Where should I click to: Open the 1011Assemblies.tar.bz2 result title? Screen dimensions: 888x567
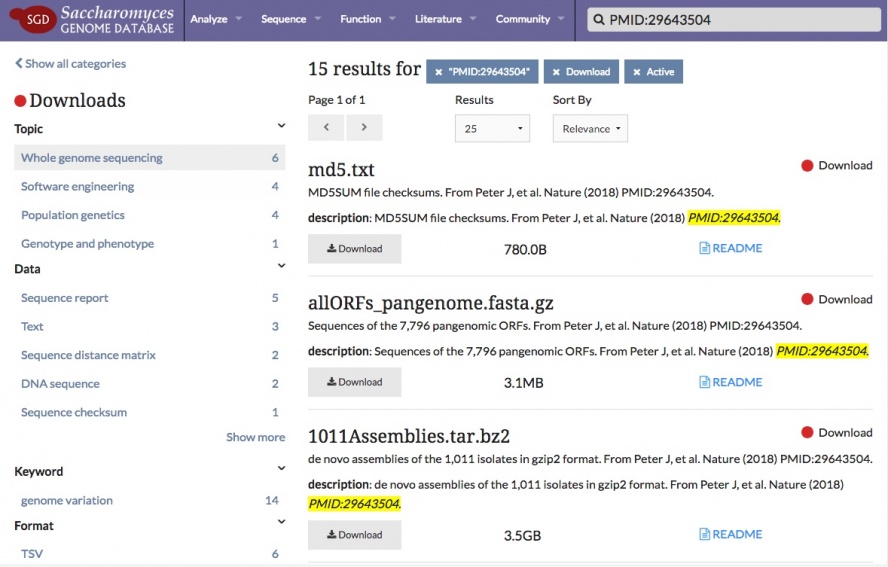pos(409,436)
